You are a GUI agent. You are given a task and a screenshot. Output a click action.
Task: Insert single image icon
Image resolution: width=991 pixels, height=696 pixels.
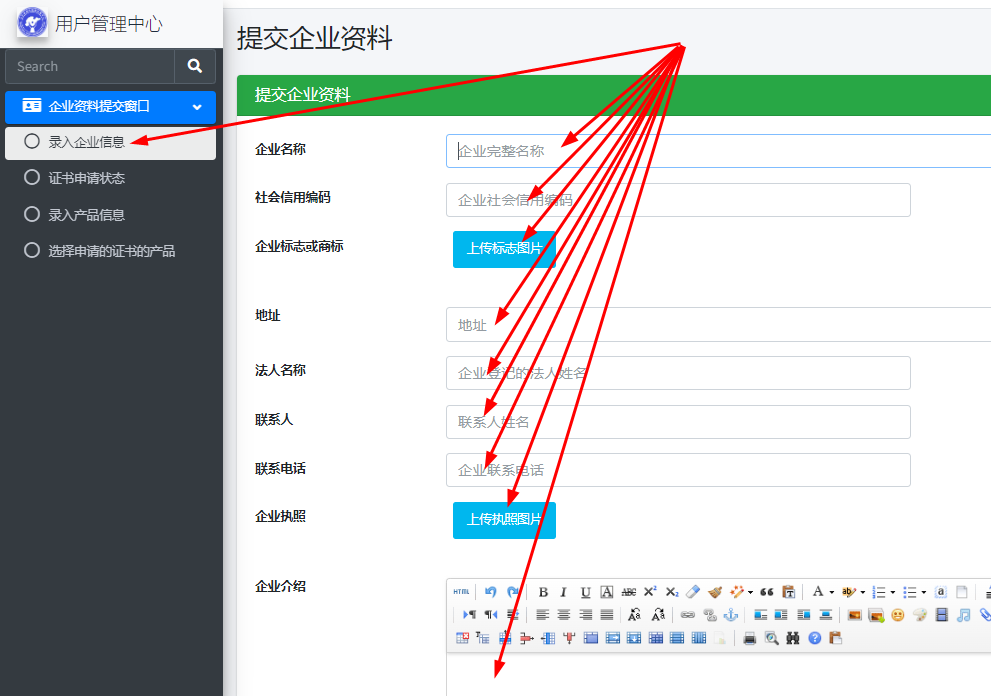pyautogui.click(x=854, y=615)
